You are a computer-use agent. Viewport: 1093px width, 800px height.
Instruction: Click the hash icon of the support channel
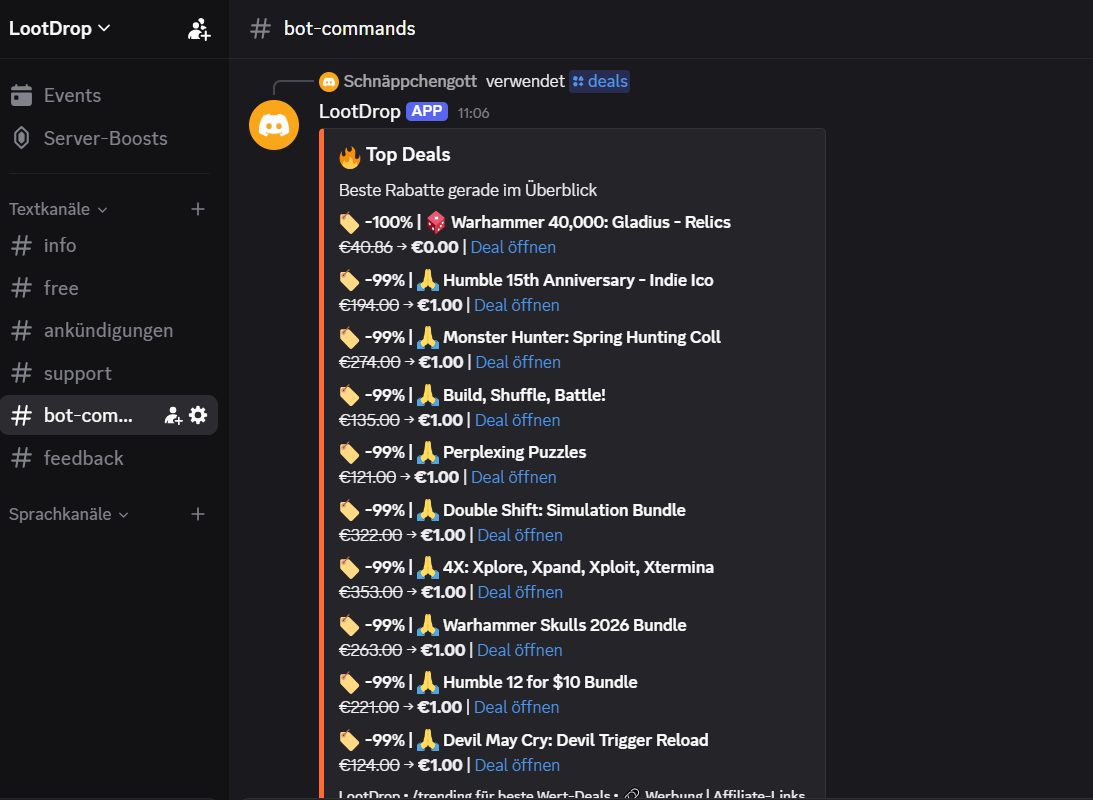coord(22,373)
